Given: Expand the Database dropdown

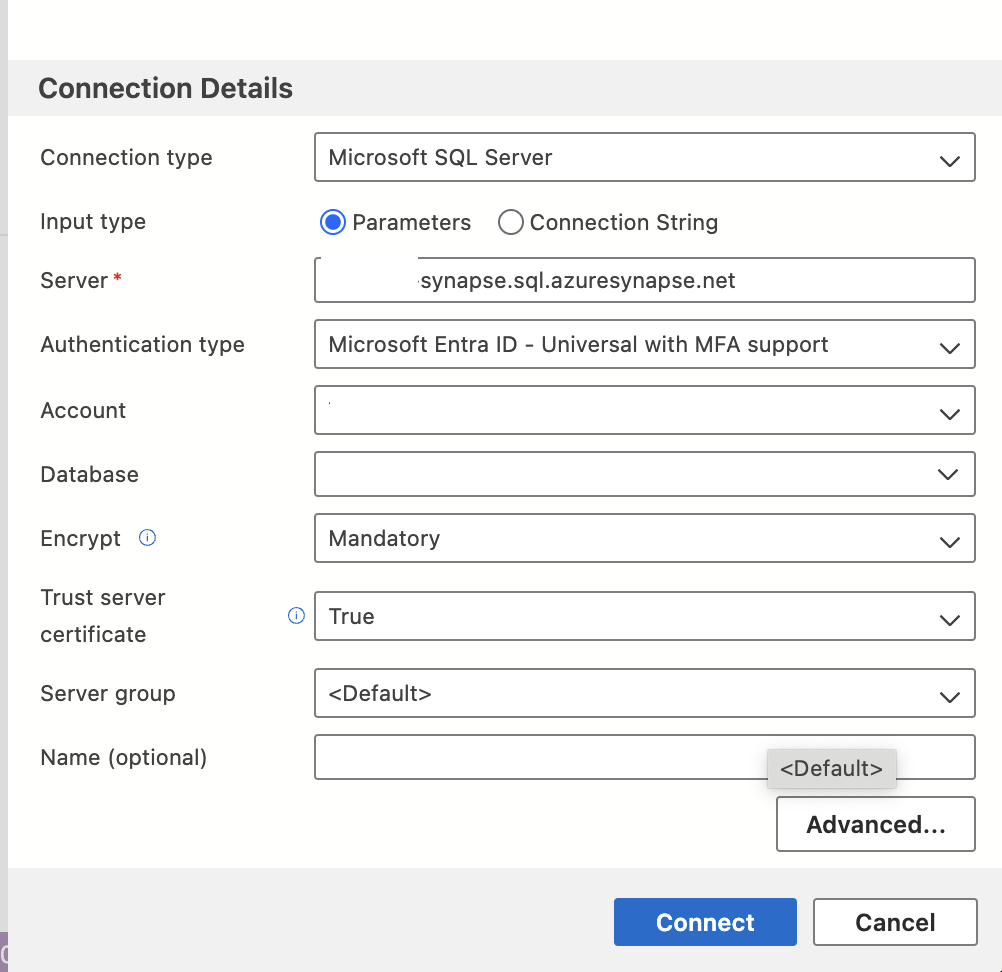Looking at the screenshot, I should click(645, 474).
